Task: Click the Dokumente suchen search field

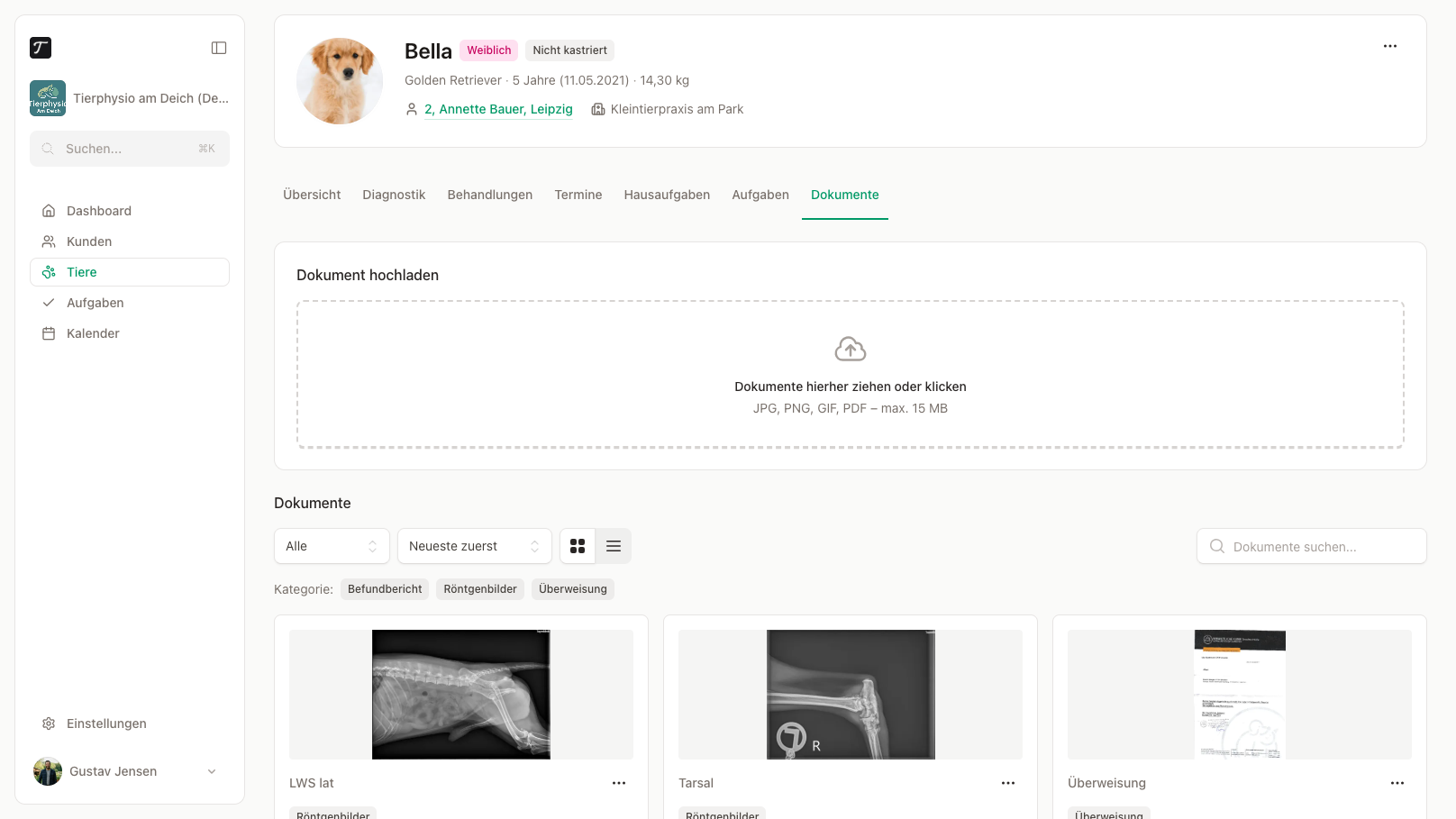Action: tap(1312, 546)
